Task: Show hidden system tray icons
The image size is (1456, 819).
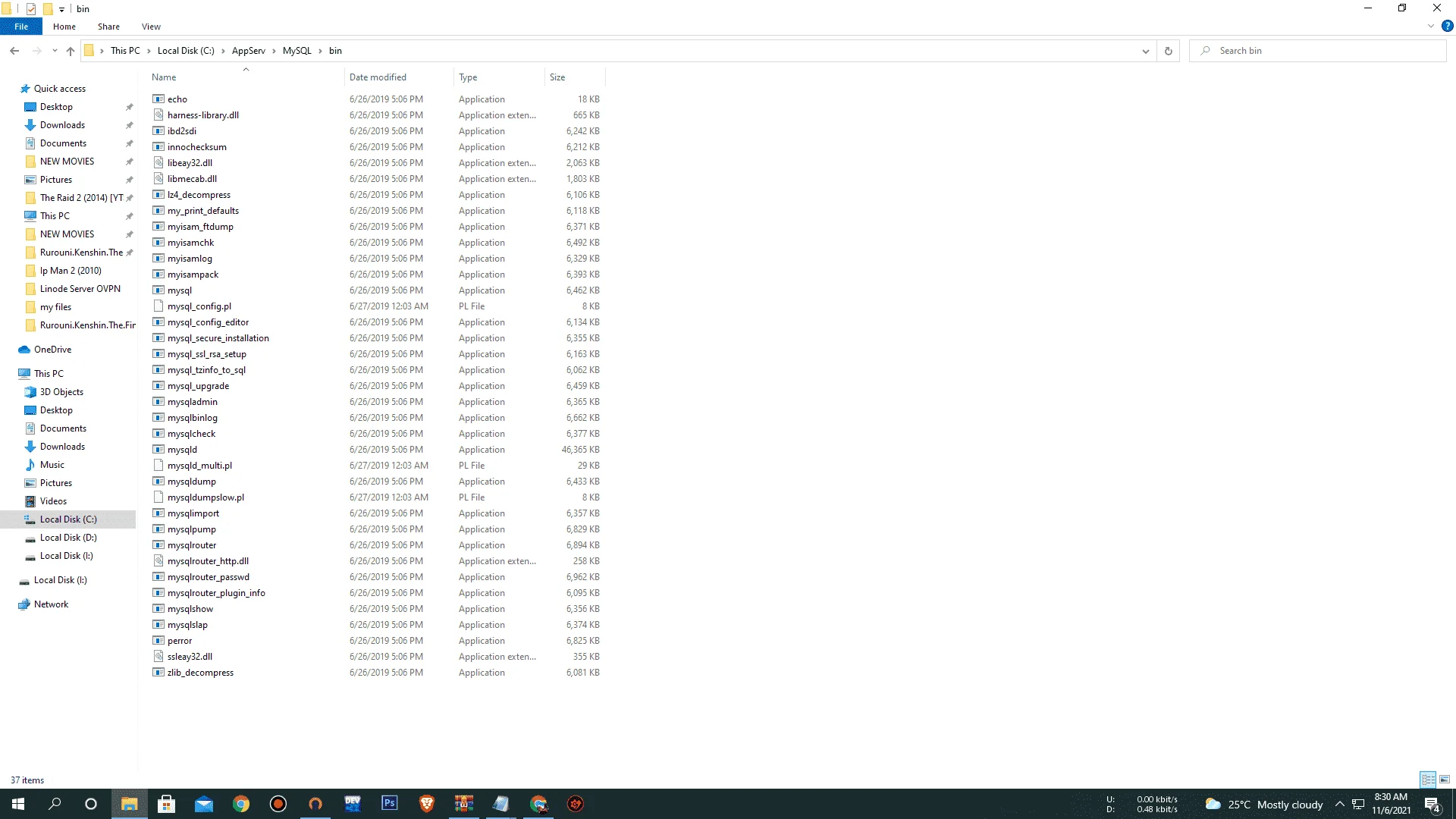Action: [x=1340, y=805]
